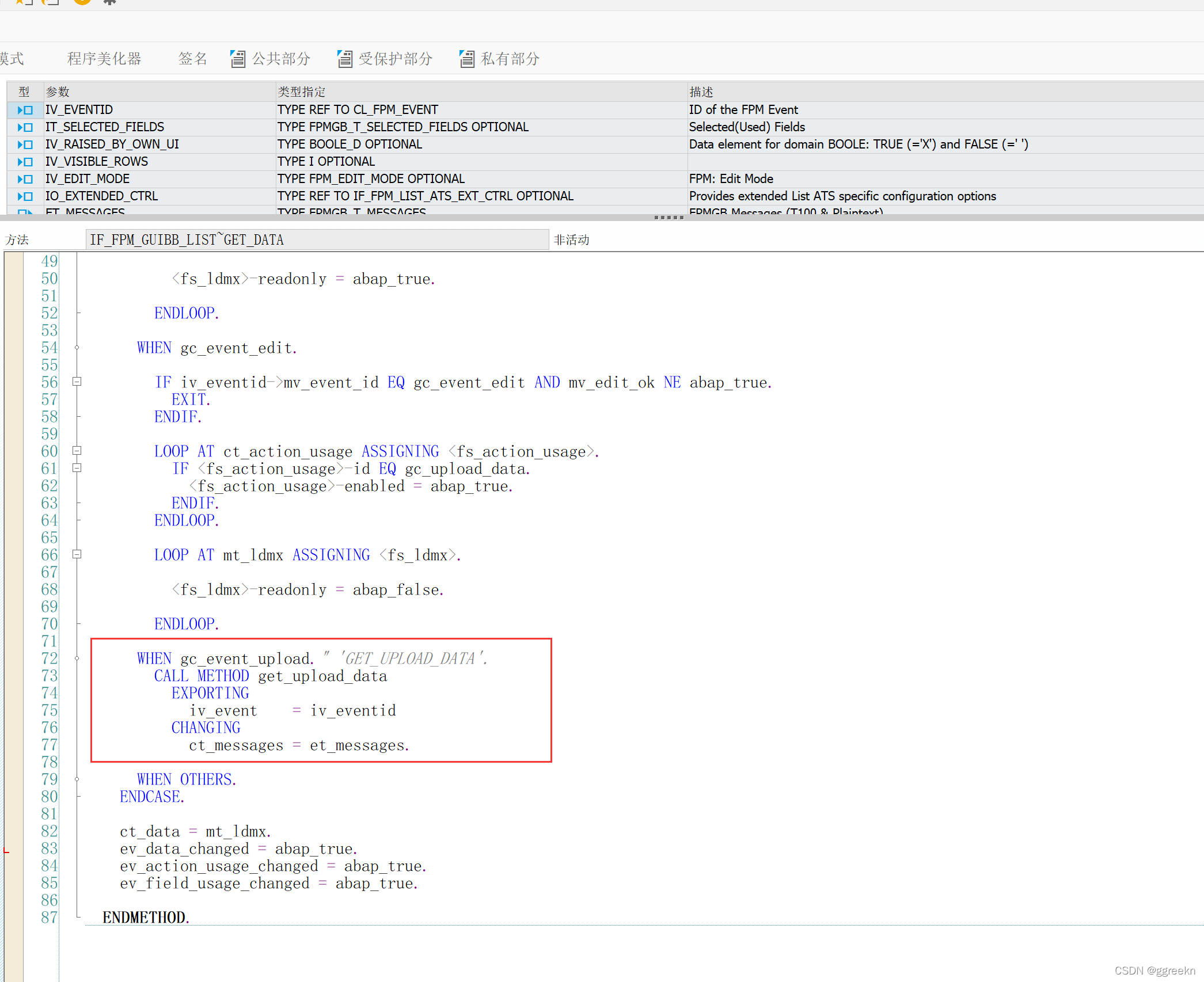Collapse the LOOP AT mt_ldmx block at line 66
Image resolution: width=1204 pixels, height=982 pixels.
(x=77, y=554)
